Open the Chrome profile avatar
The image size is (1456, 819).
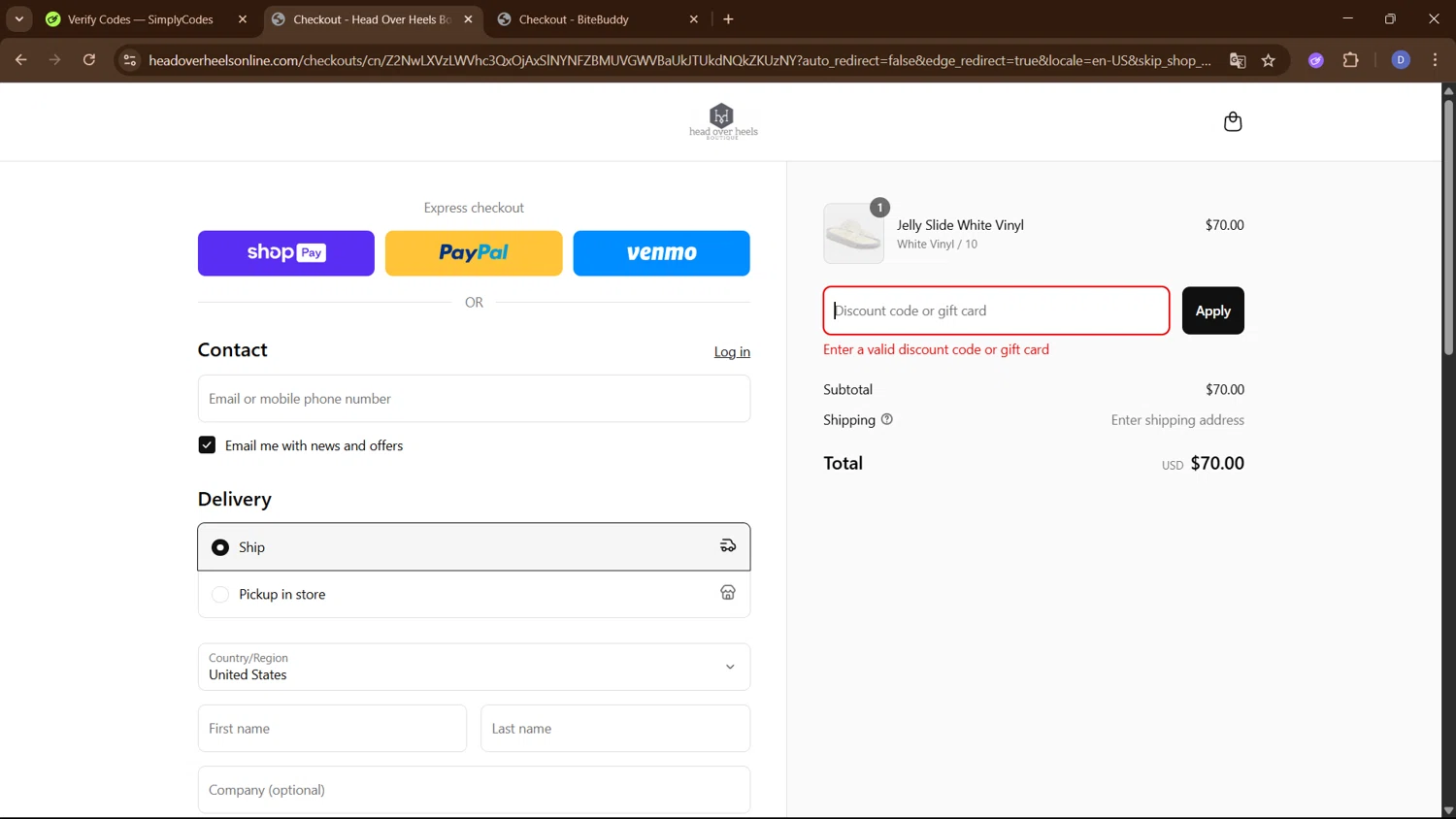click(1401, 60)
